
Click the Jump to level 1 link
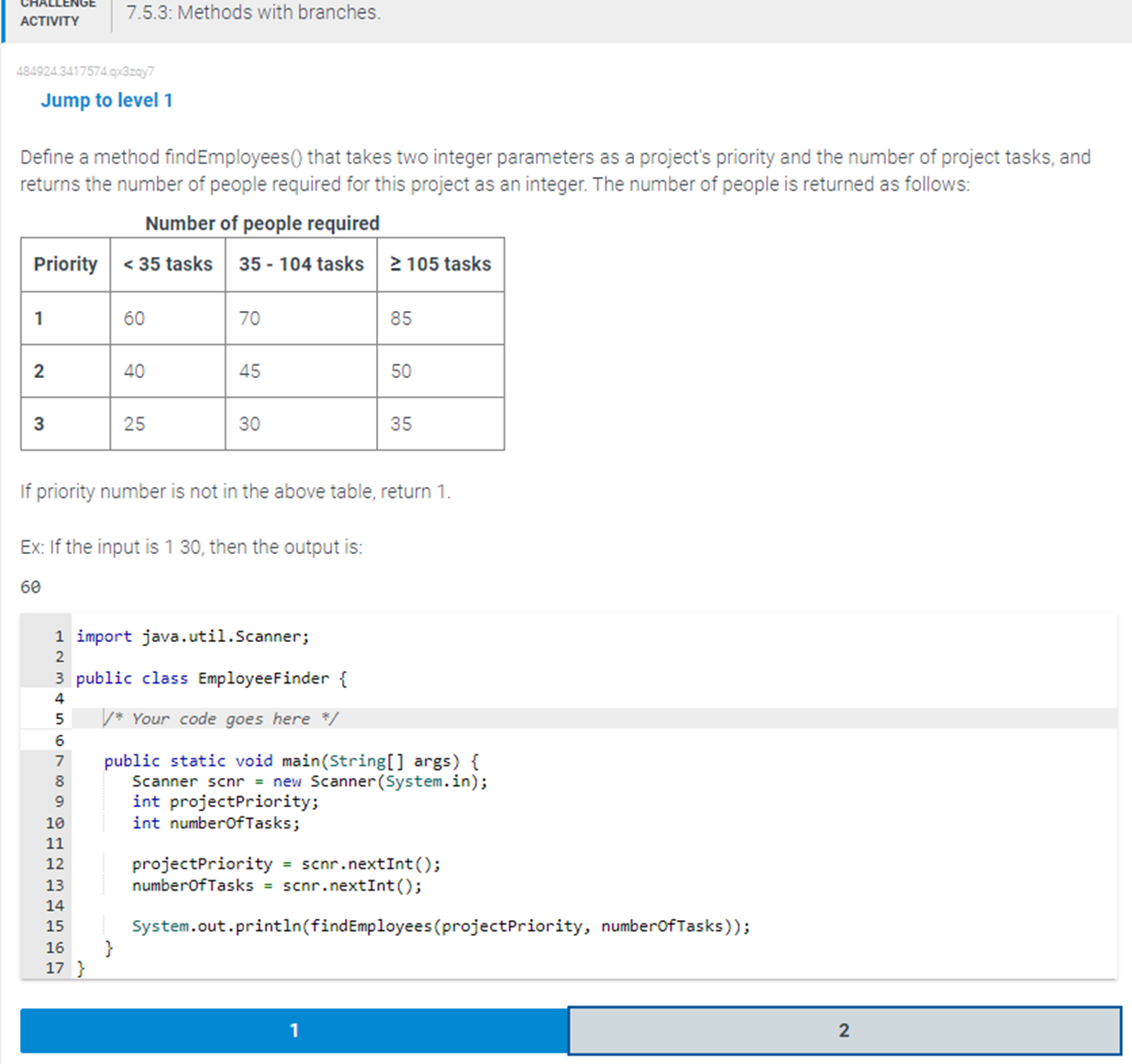[x=106, y=100]
